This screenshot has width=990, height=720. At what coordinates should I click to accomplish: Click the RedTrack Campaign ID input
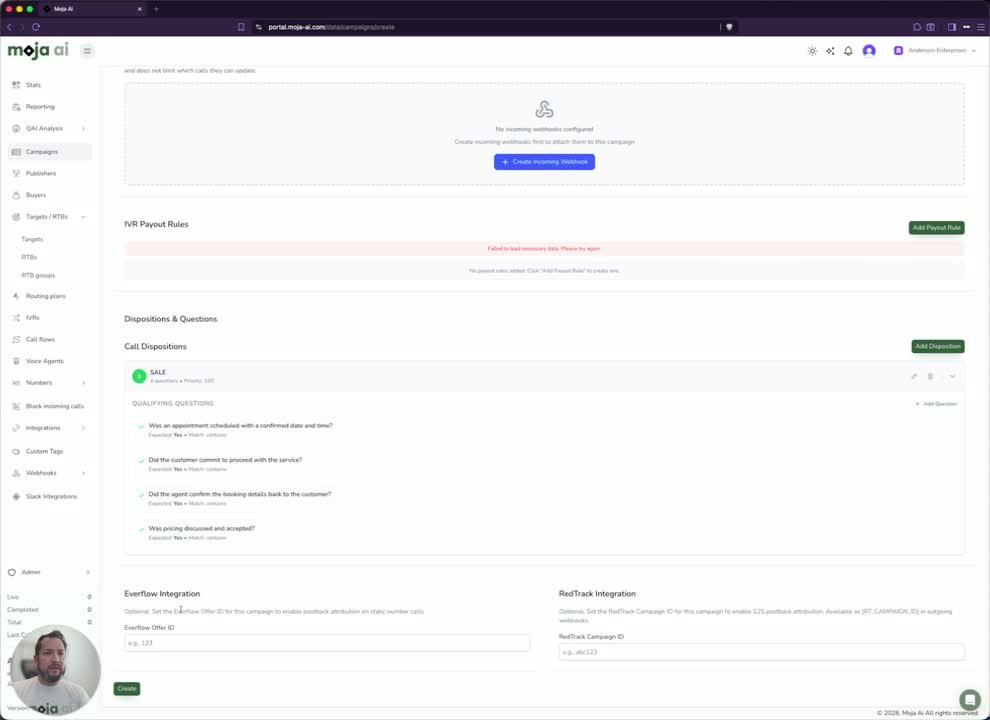761,652
